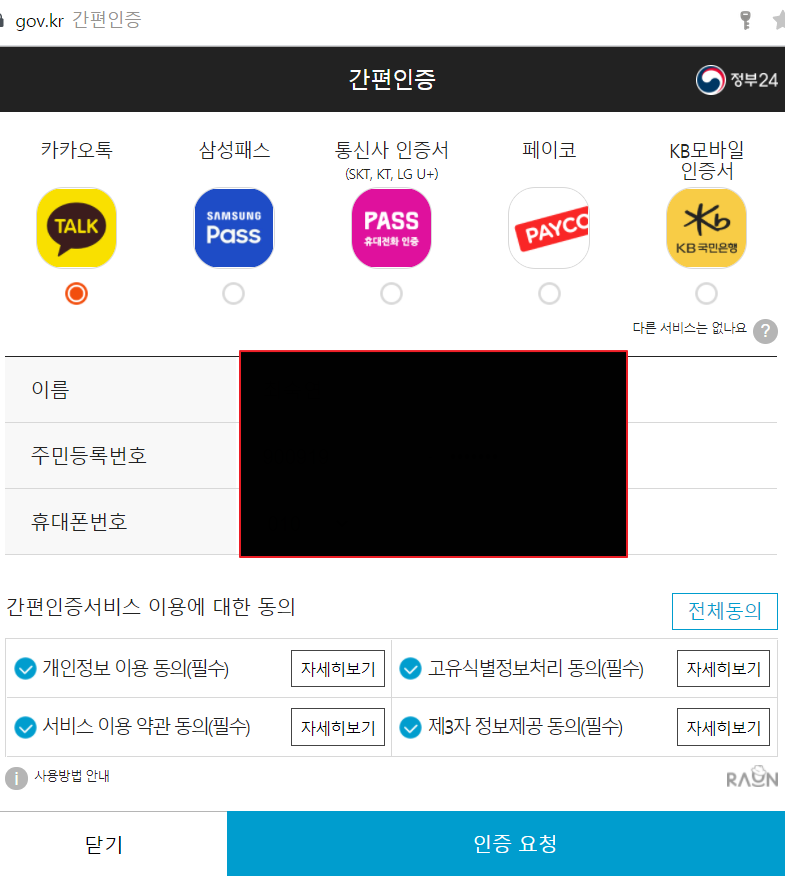Viewport: 785px width, 876px height.
Task: Click the 전체동의 button
Action: [725, 611]
